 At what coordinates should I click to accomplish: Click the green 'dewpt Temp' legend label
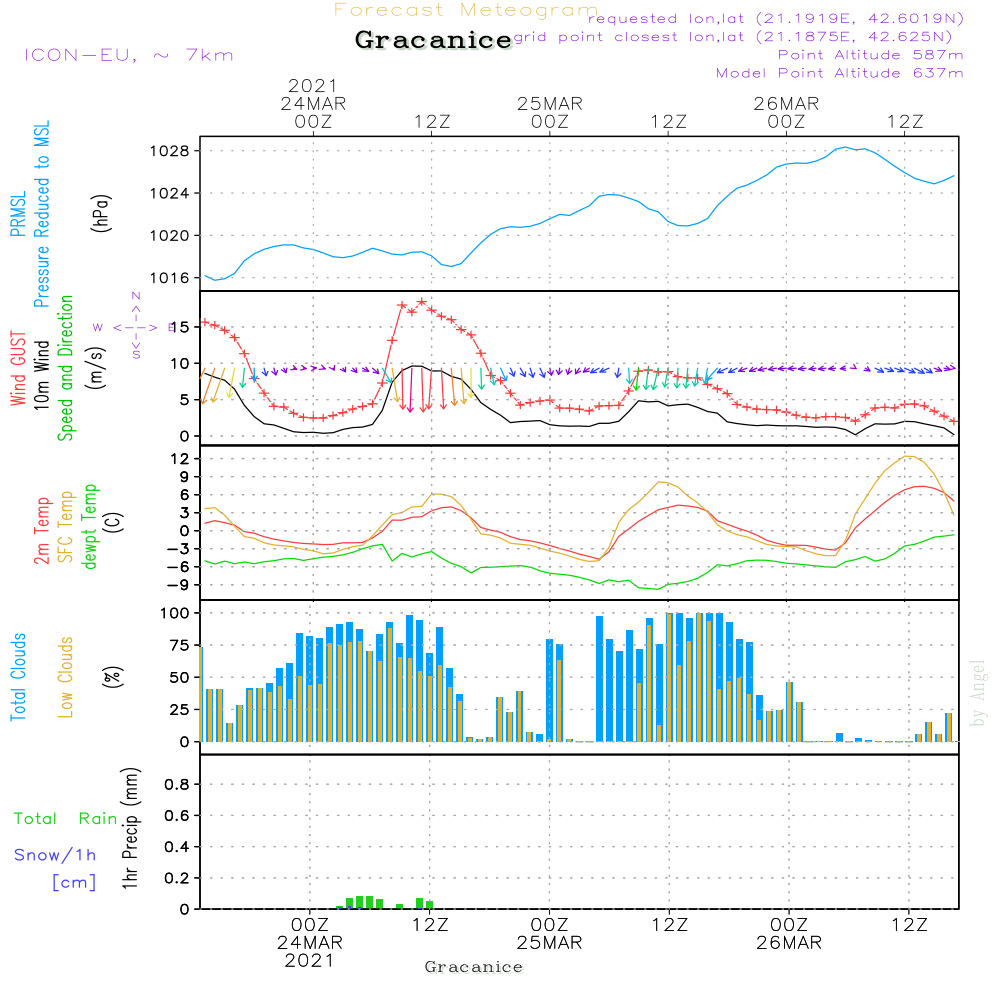coord(89,526)
